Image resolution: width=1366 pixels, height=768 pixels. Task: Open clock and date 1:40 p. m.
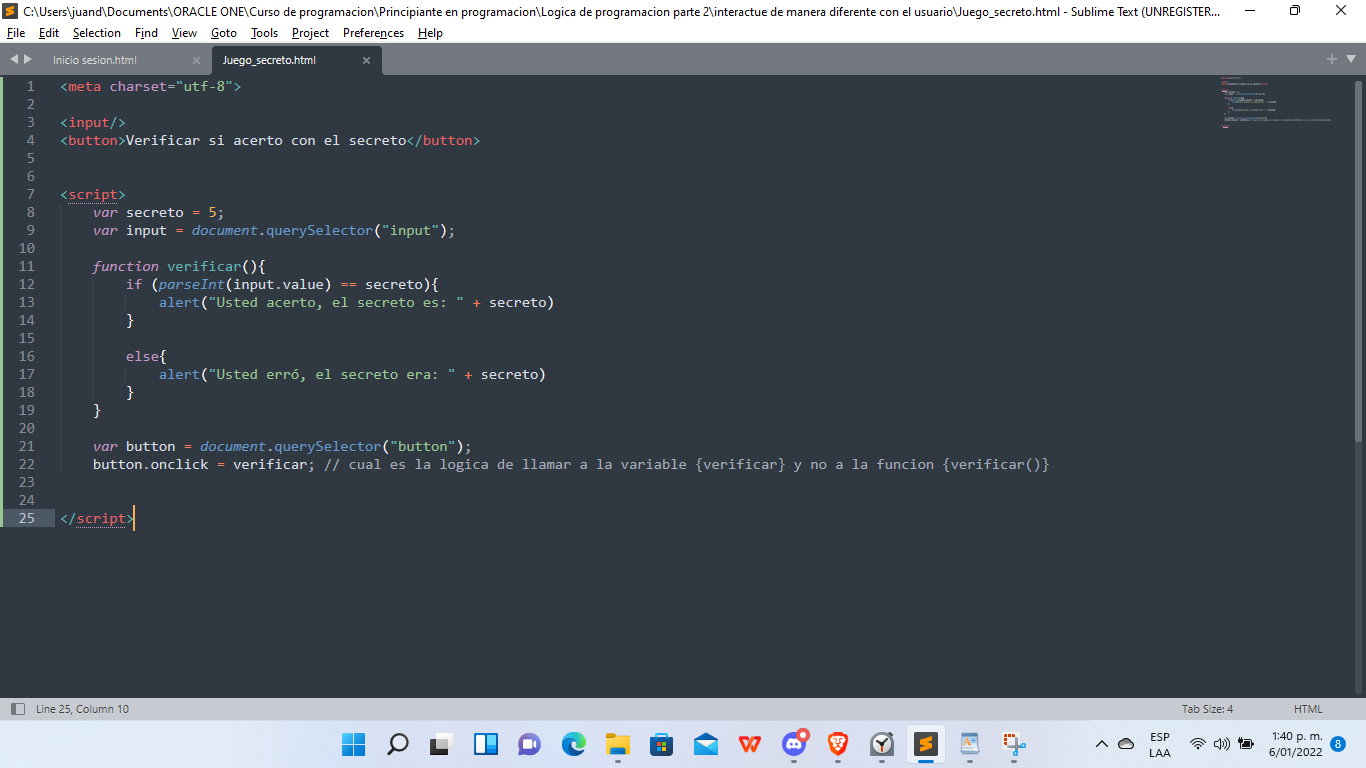coord(1296,744)
